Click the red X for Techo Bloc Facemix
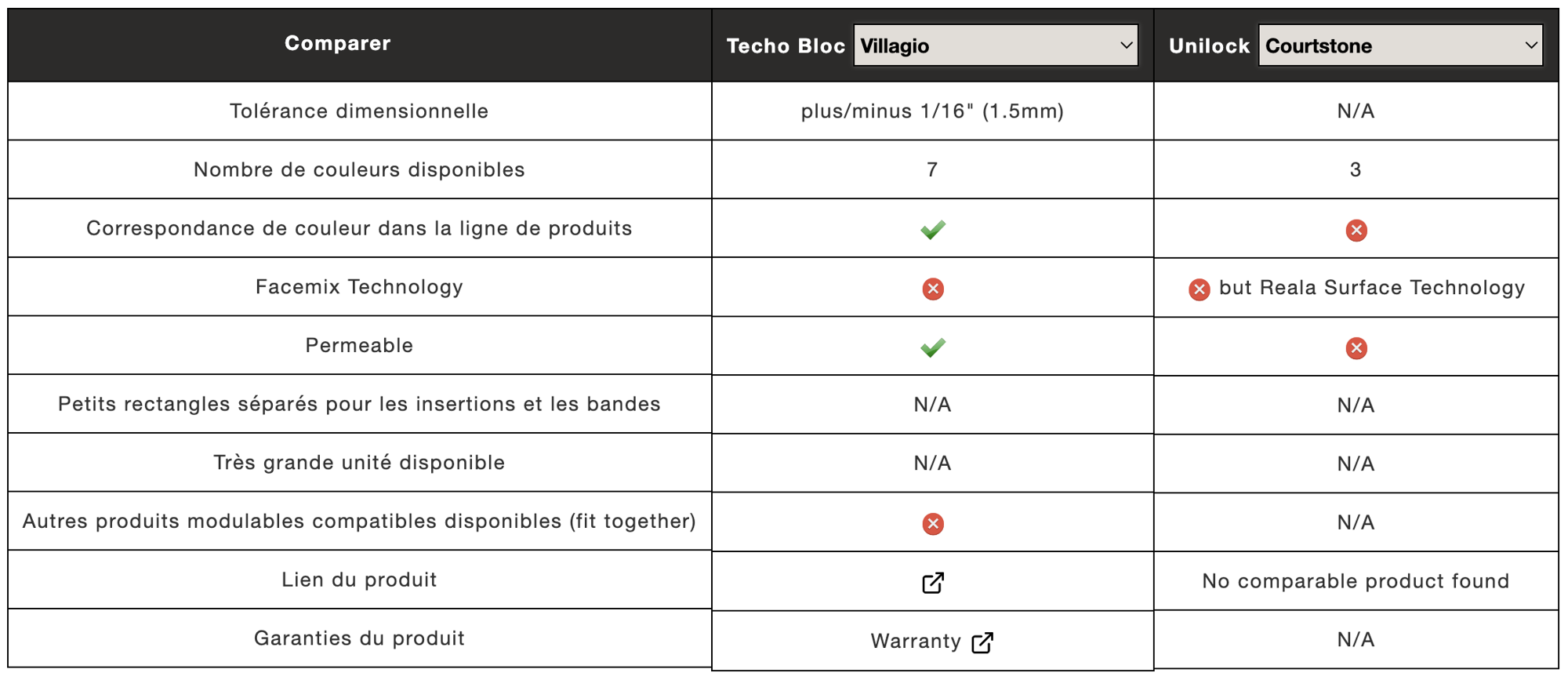 point(933,289)
